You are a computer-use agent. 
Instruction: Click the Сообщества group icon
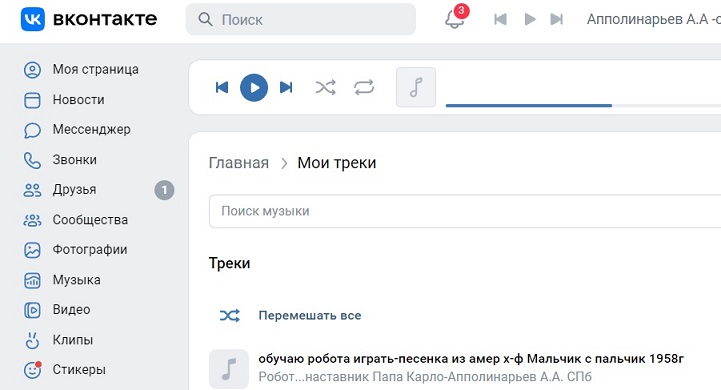point(32,220)
